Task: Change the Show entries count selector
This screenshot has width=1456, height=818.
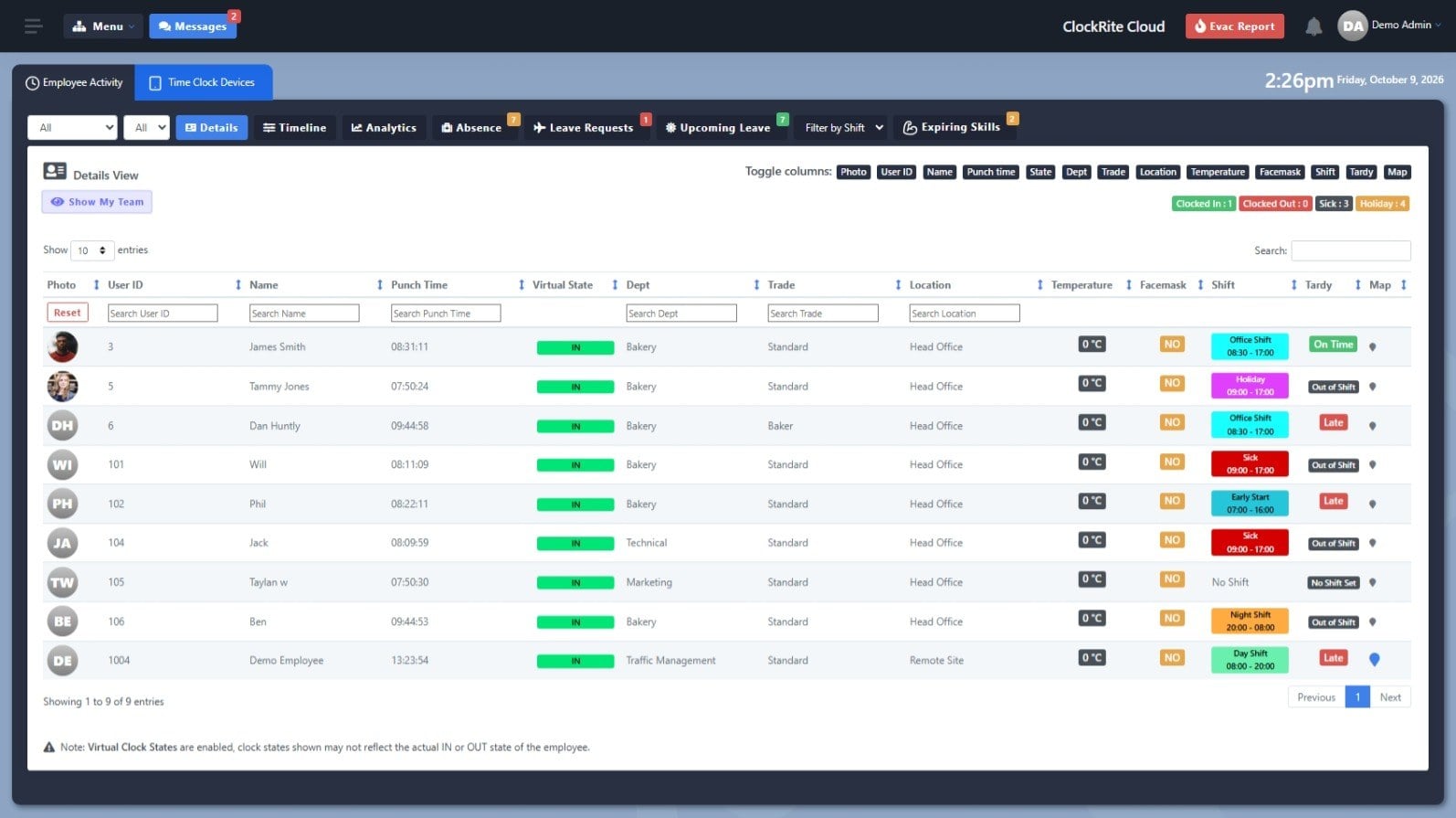Action: coord(91,250)
